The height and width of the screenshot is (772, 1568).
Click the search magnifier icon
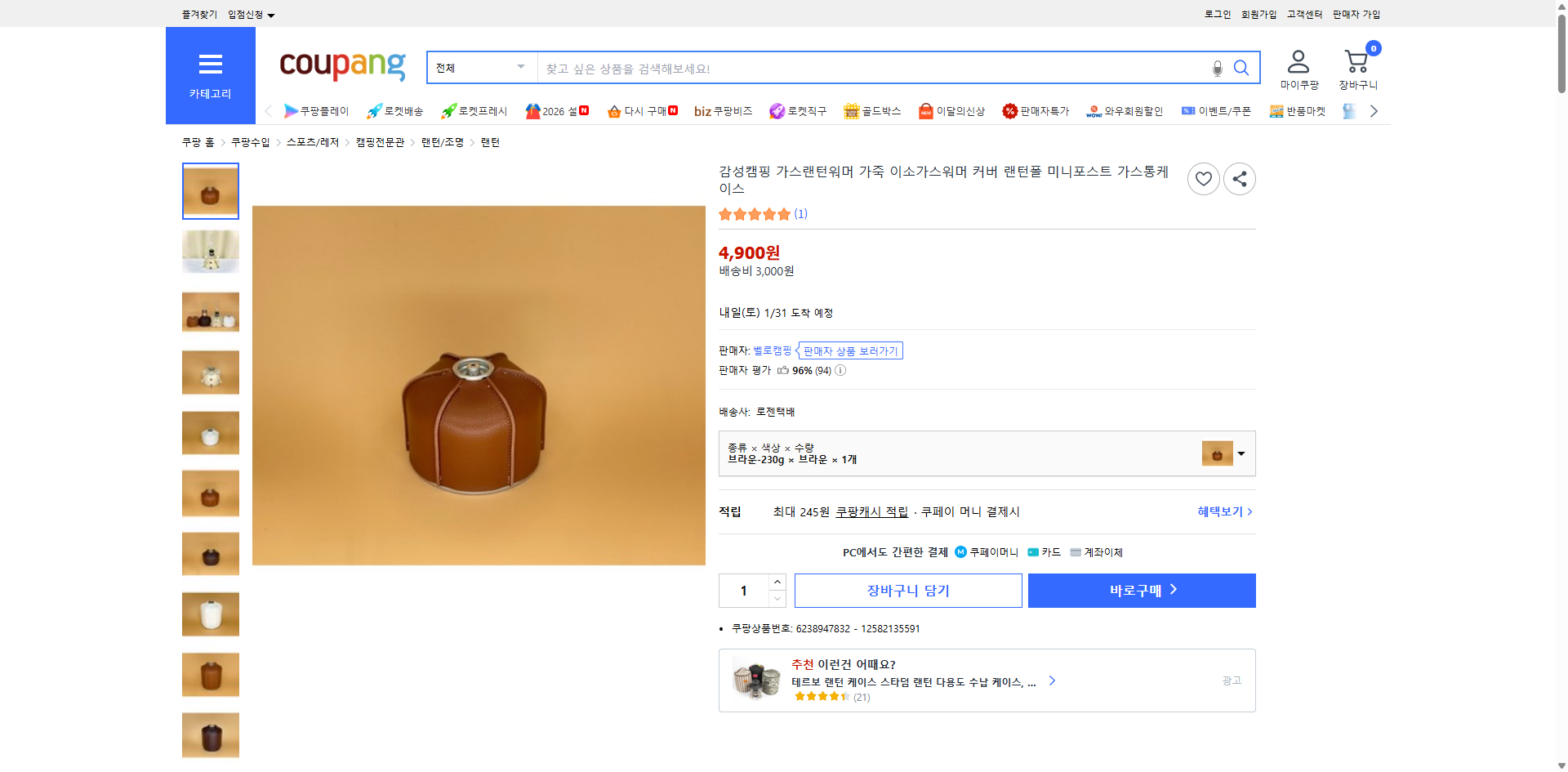click(1241, 68)
